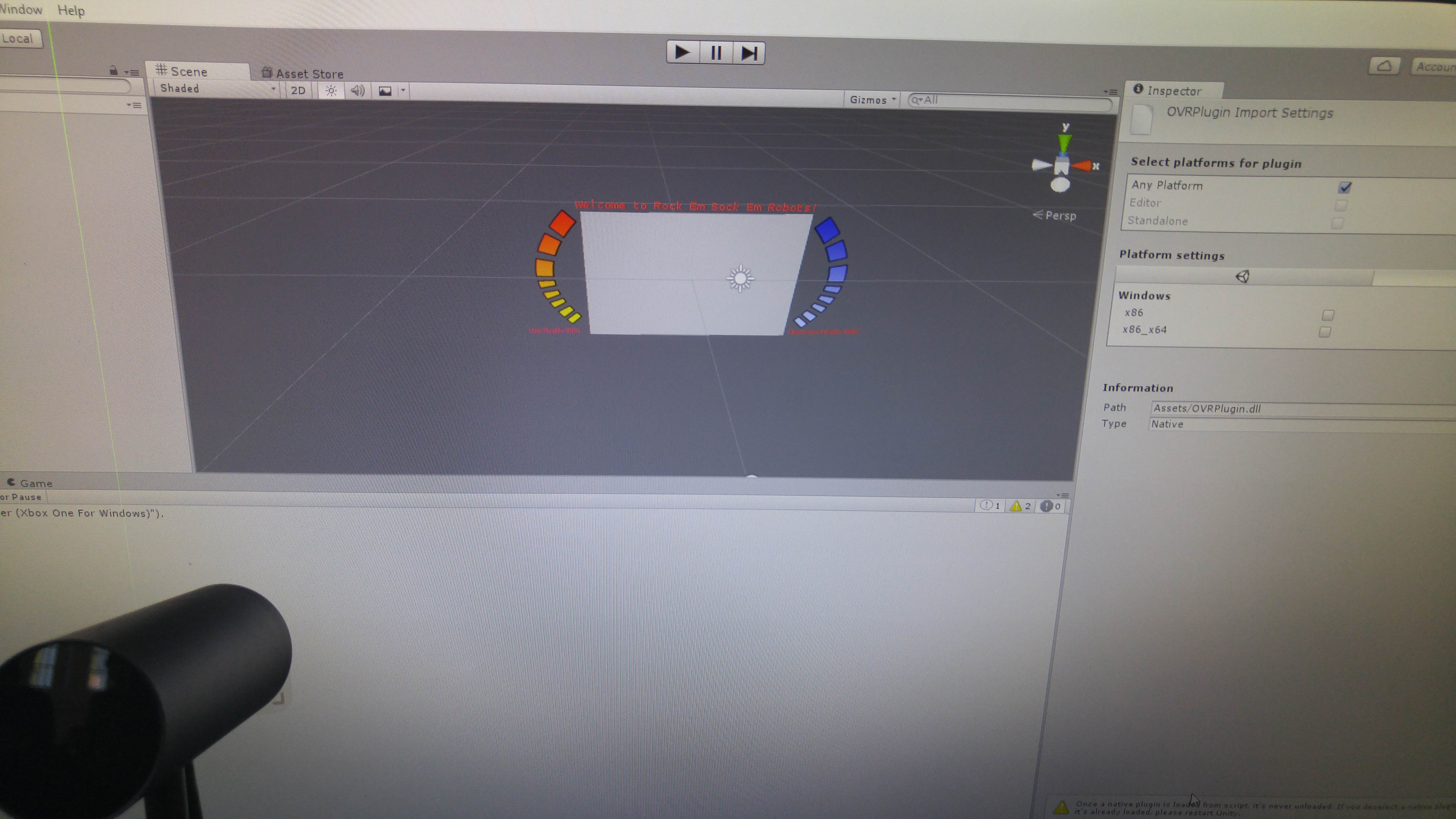Viewport: 1456px width, 819px height.
Task: Open the Help menu
Action: pos(71,11)
